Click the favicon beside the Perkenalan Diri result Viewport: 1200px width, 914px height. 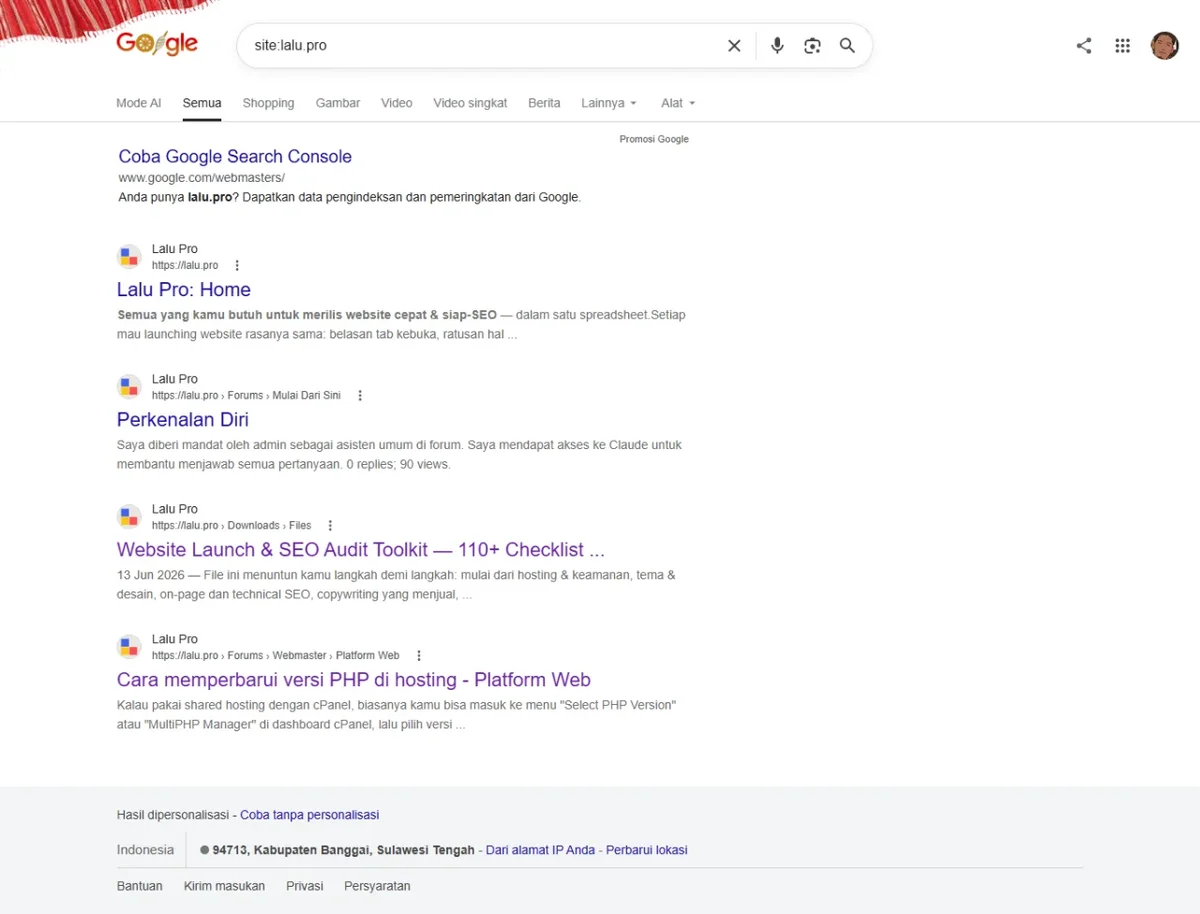click(x=129, y=387)
